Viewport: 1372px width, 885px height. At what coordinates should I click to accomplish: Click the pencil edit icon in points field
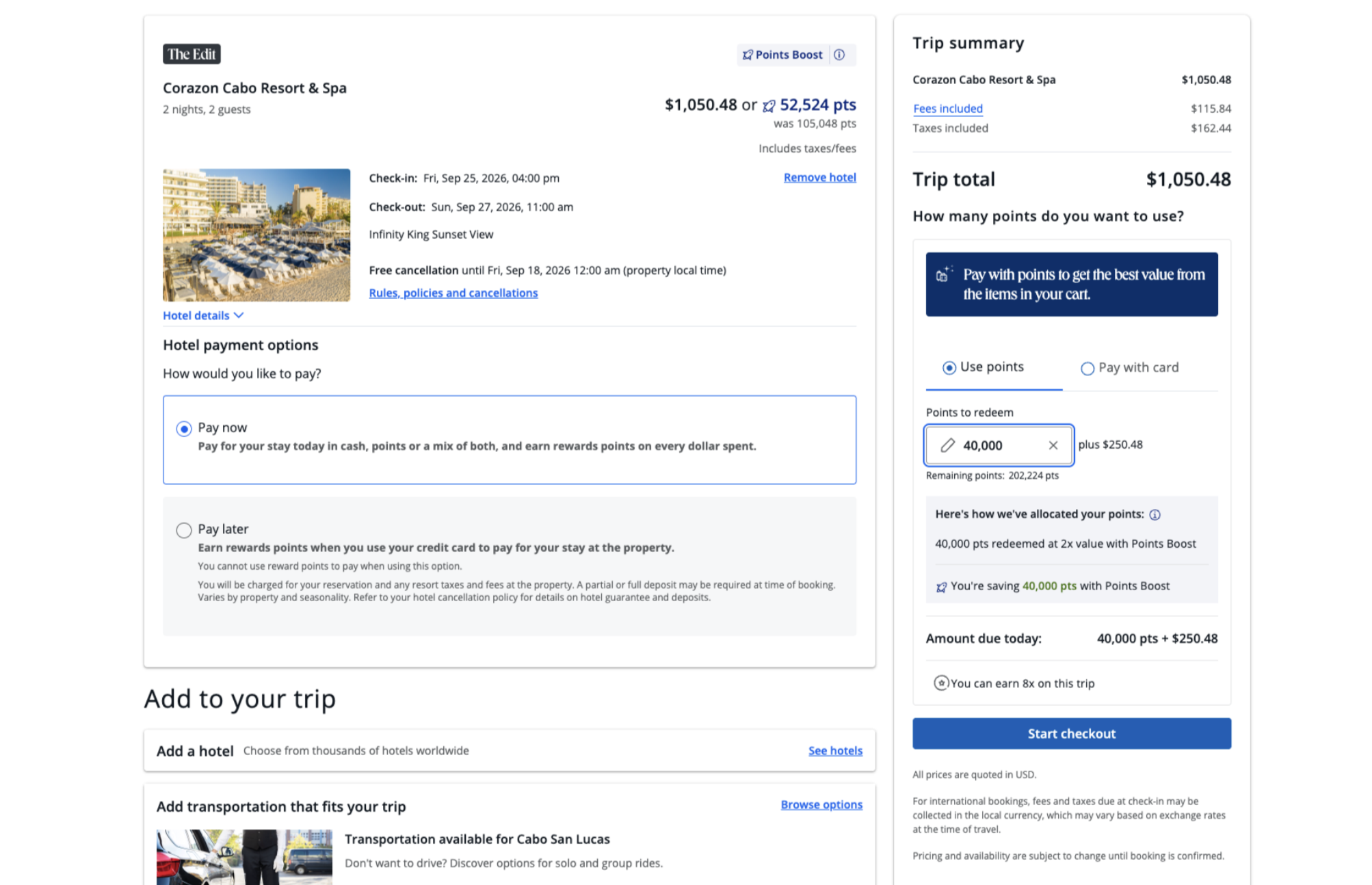coord(947,445)
